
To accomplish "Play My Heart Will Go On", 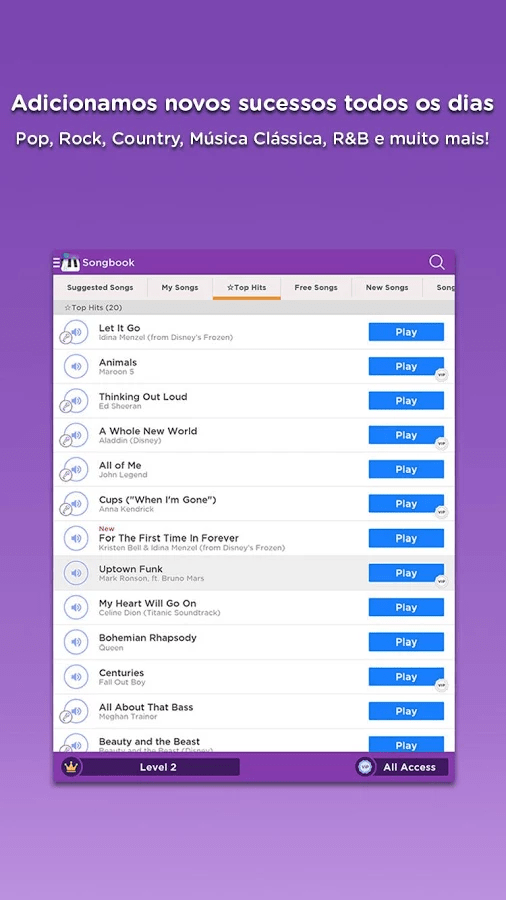I will tap(406, 607).
